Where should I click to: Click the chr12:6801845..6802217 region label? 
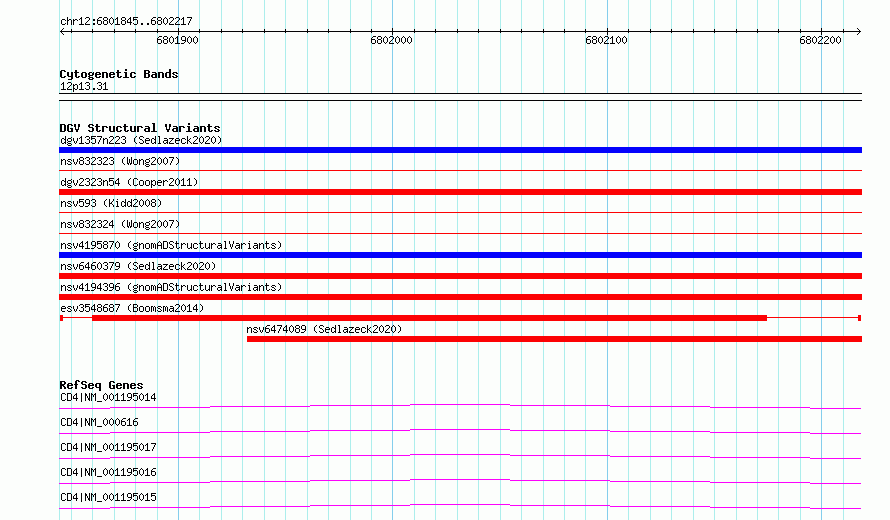click(x=126, y=21)
